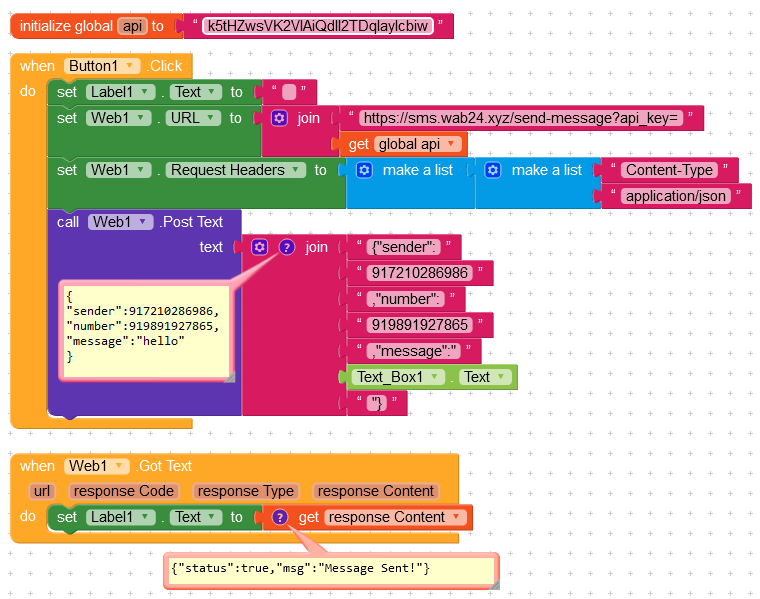The image size is (760, 599).
Task: Click resize handle of the JSON sender comment box
Action: (x=229, y=376)
